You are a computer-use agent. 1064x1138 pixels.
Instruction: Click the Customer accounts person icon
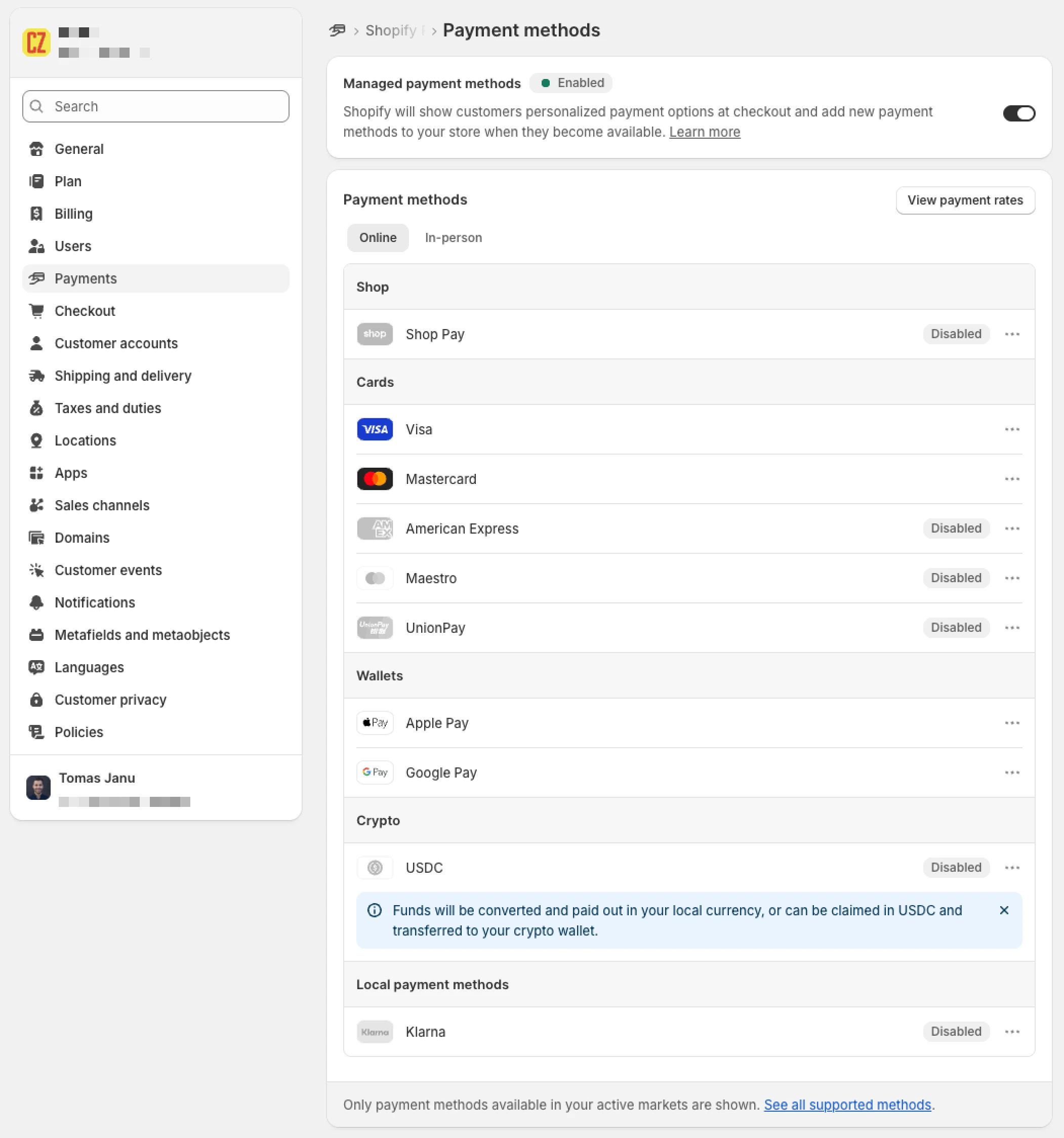(36, 343)
